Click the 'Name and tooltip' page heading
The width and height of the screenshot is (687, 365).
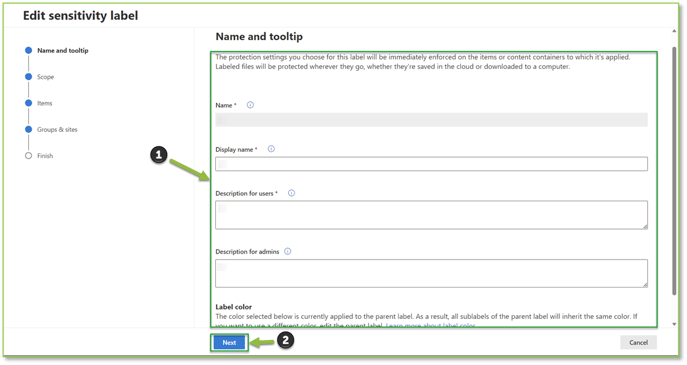click(259, 37)
